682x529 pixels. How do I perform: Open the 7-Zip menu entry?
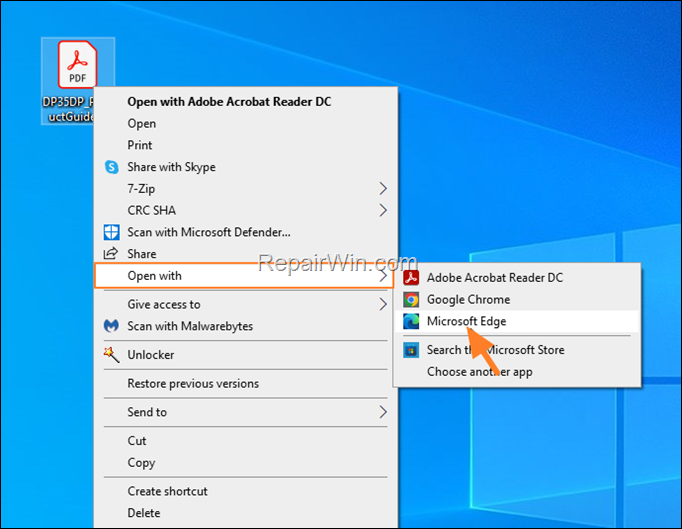tap(246, 189)
